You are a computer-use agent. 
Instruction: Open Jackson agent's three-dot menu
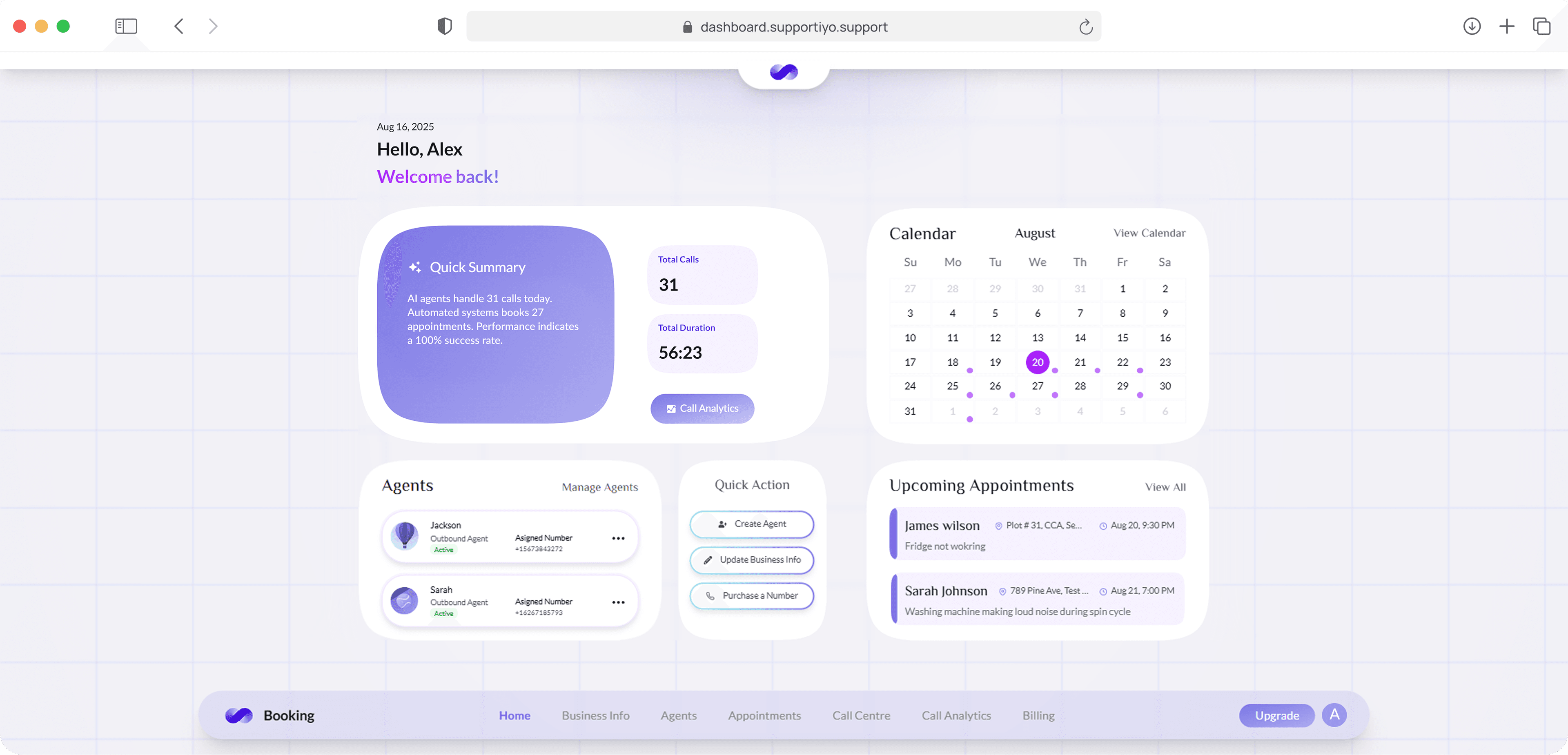[x=618, y=538]
